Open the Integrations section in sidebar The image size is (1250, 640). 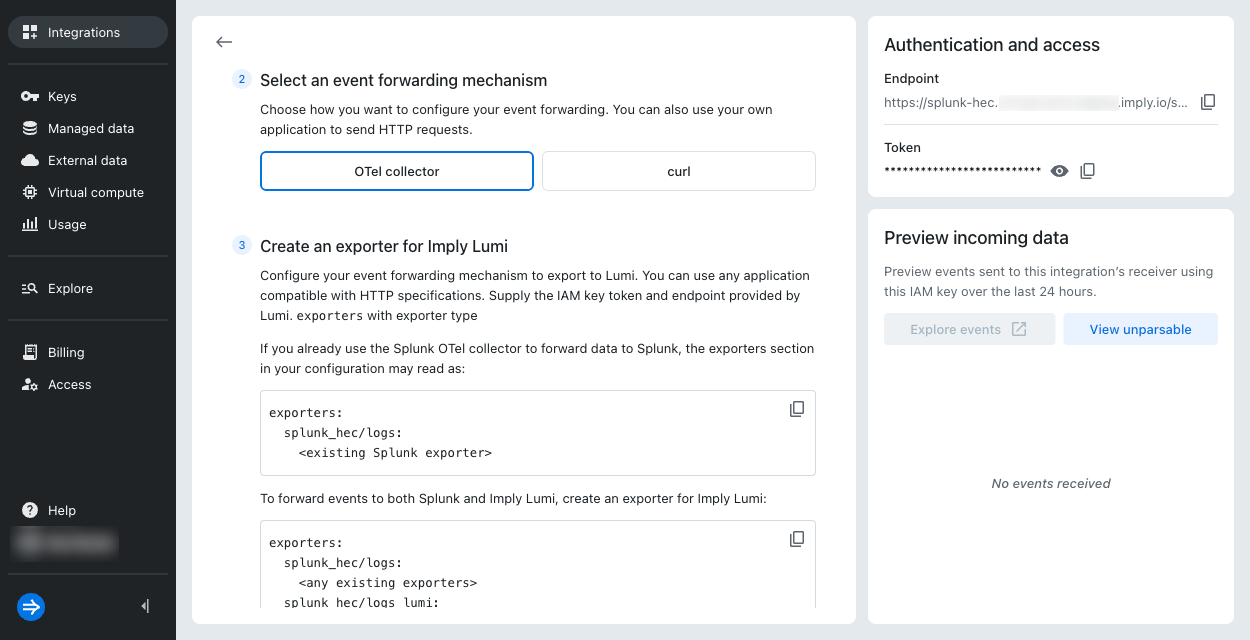[88, 32]
